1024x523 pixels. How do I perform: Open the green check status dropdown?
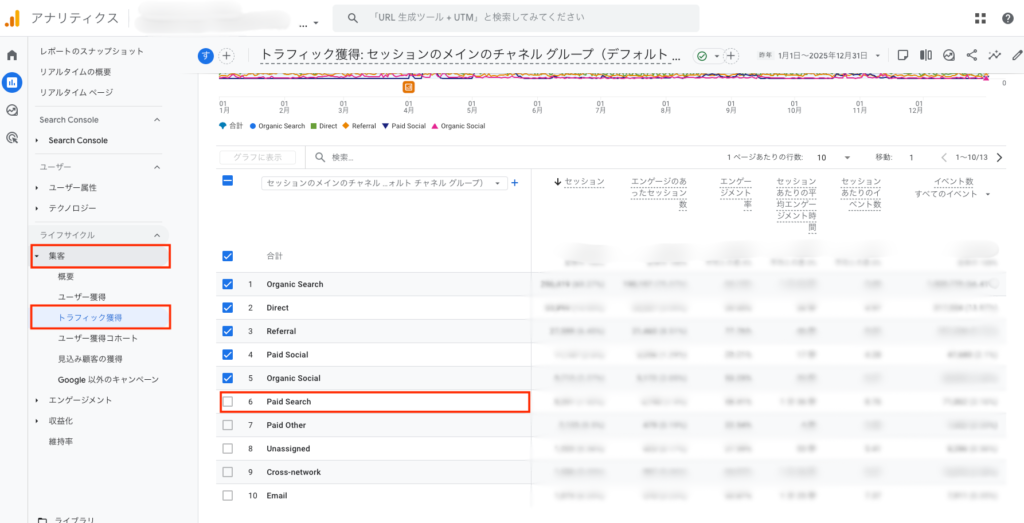pos(707,56)
